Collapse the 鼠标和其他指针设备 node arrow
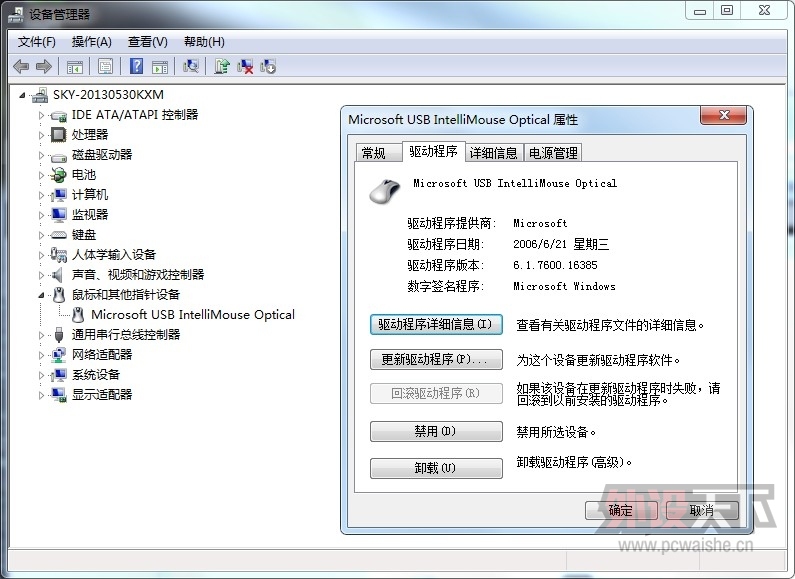The image size is (795, 579). 42,295
